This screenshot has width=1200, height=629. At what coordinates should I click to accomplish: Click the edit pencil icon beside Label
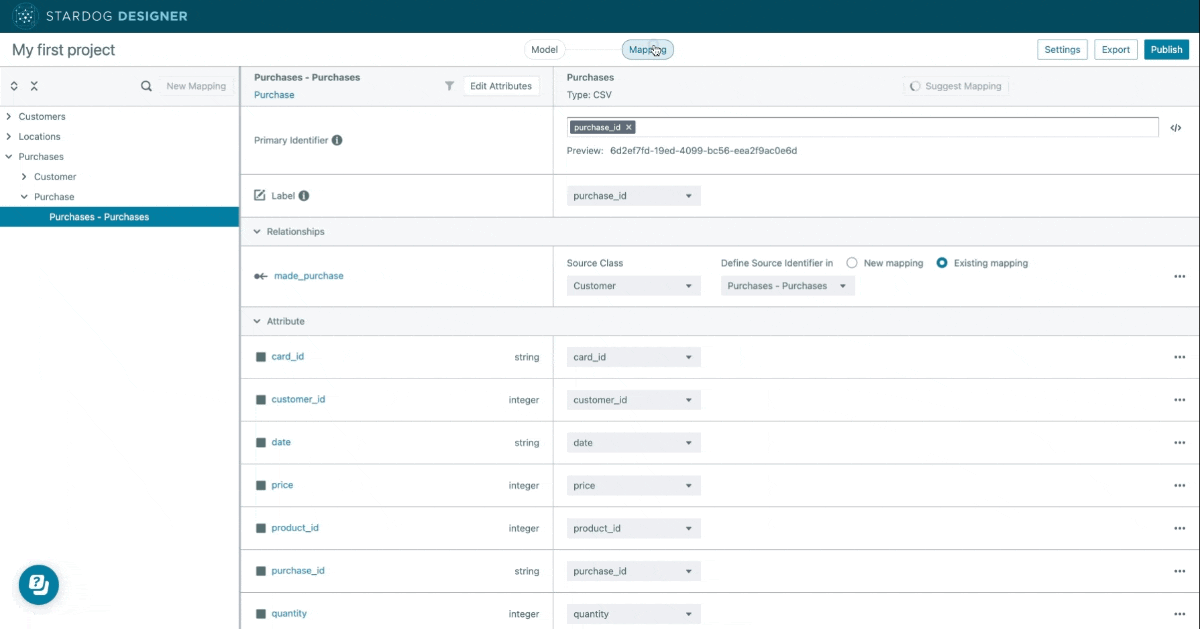click(x=260, y=196)
